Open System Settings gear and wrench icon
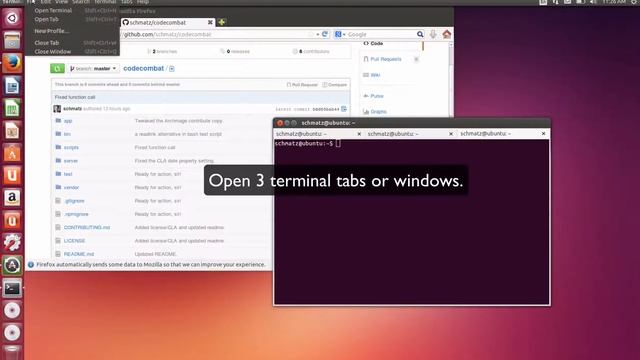The width and height of the screenshot is (640, 360). pyautogui.click(x=12, y=243)
